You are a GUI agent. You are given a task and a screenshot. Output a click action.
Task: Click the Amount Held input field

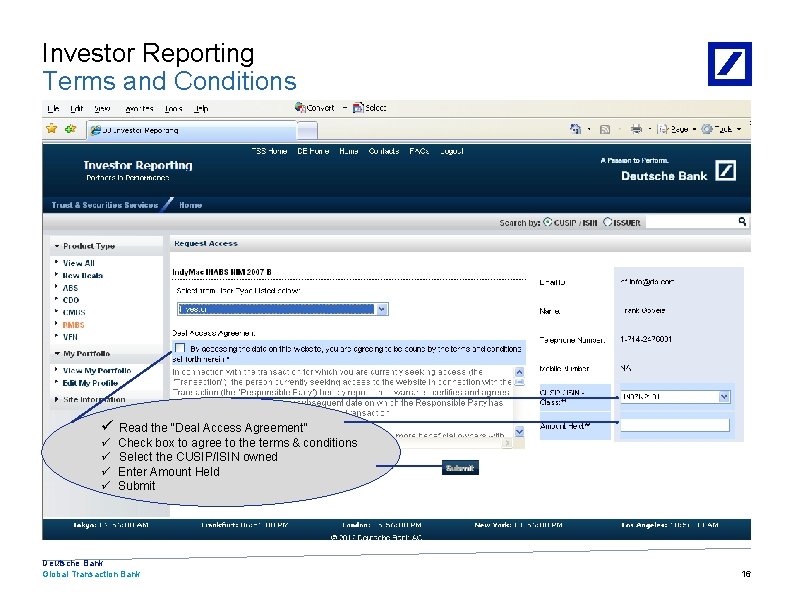point(675,425)
